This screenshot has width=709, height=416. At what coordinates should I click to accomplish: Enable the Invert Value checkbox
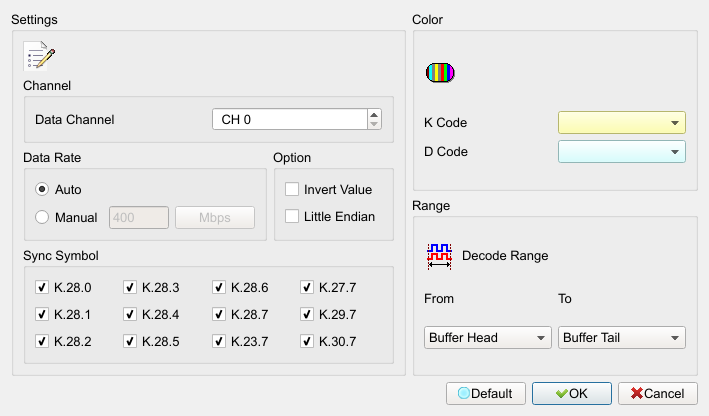[x=292, y=189]
